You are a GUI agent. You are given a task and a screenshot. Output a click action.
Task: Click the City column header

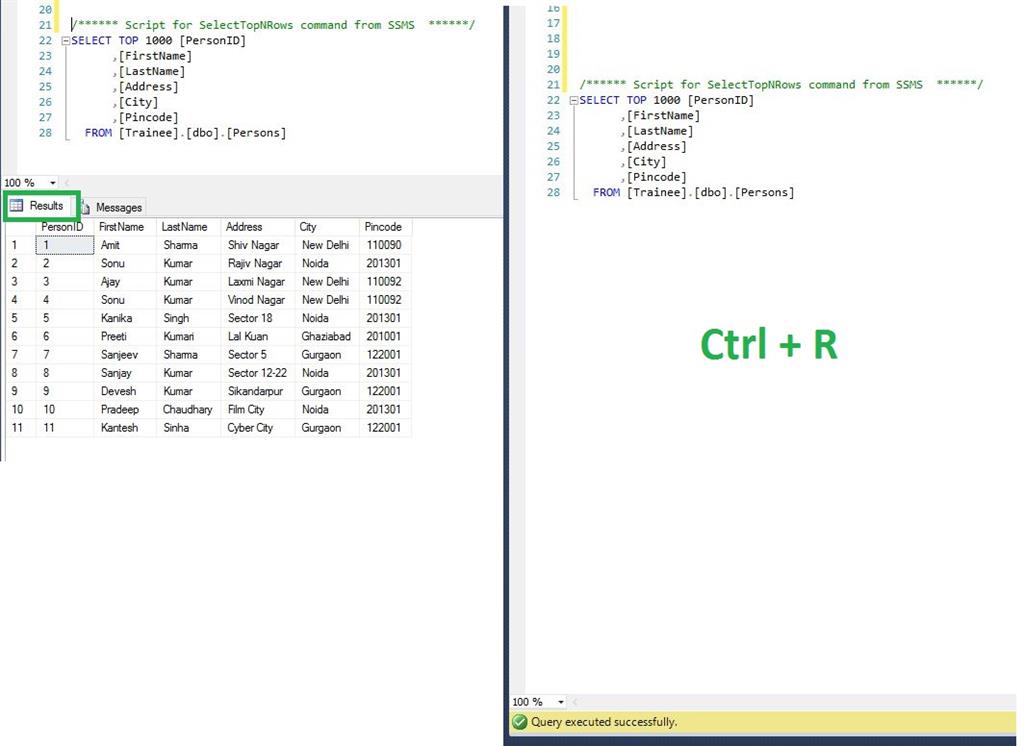coord(327,227)
